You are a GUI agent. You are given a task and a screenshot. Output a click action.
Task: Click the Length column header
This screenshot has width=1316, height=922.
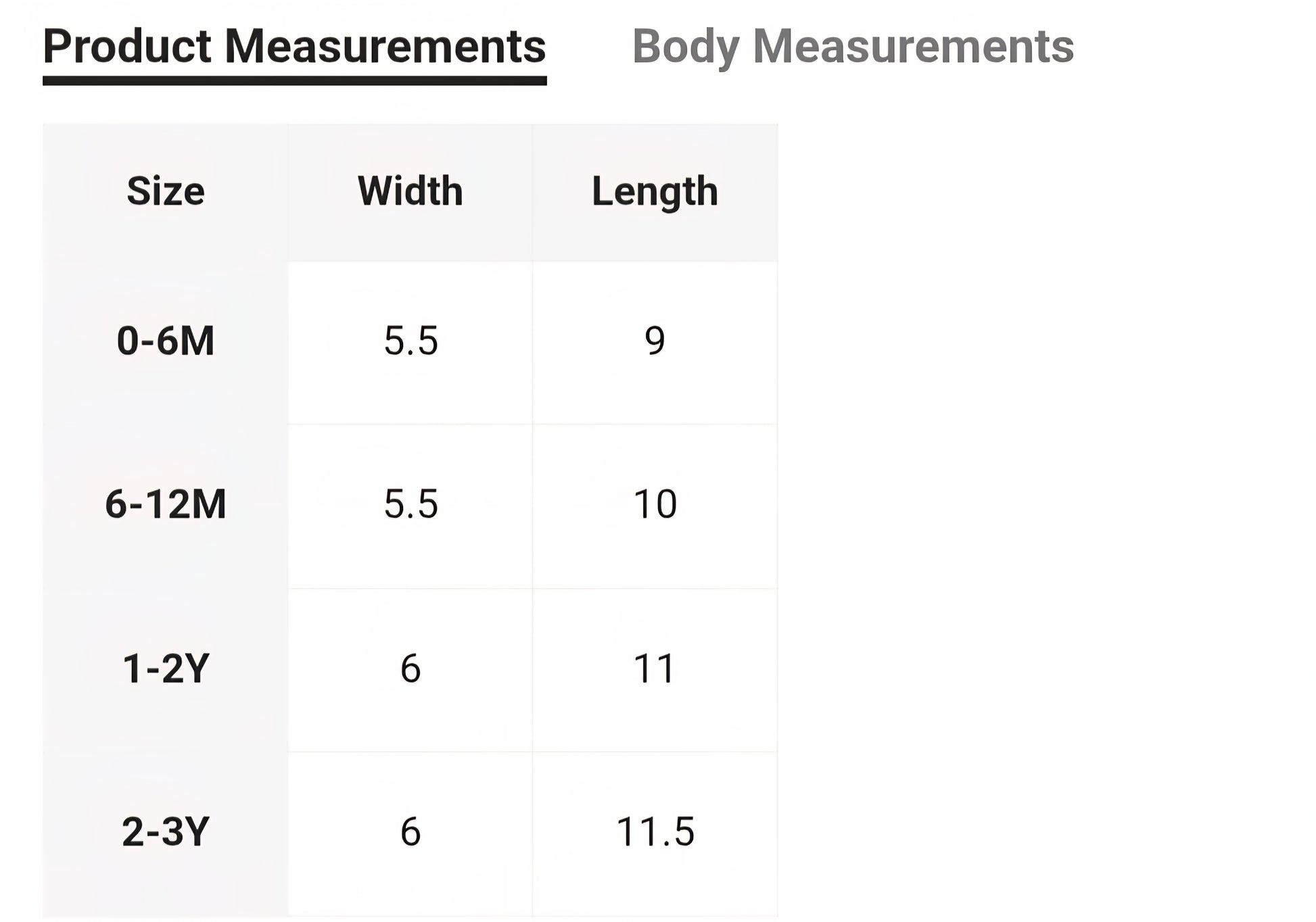click(x=655, y=191)
